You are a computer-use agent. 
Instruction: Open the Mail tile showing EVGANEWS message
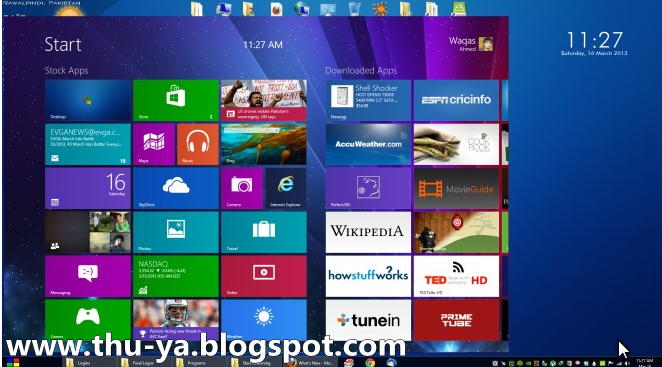pos(88,144)
